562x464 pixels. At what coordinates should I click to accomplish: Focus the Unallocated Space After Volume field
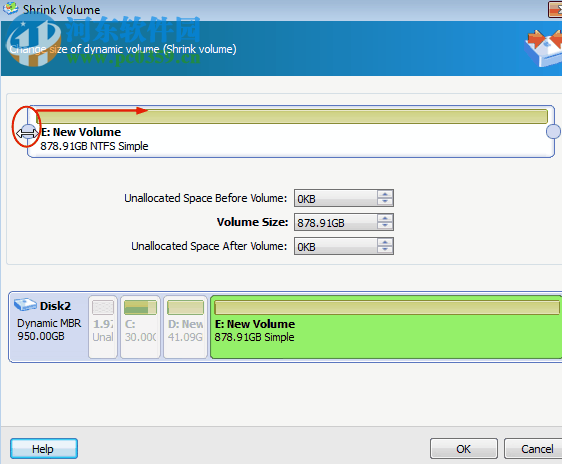(336, 246)
